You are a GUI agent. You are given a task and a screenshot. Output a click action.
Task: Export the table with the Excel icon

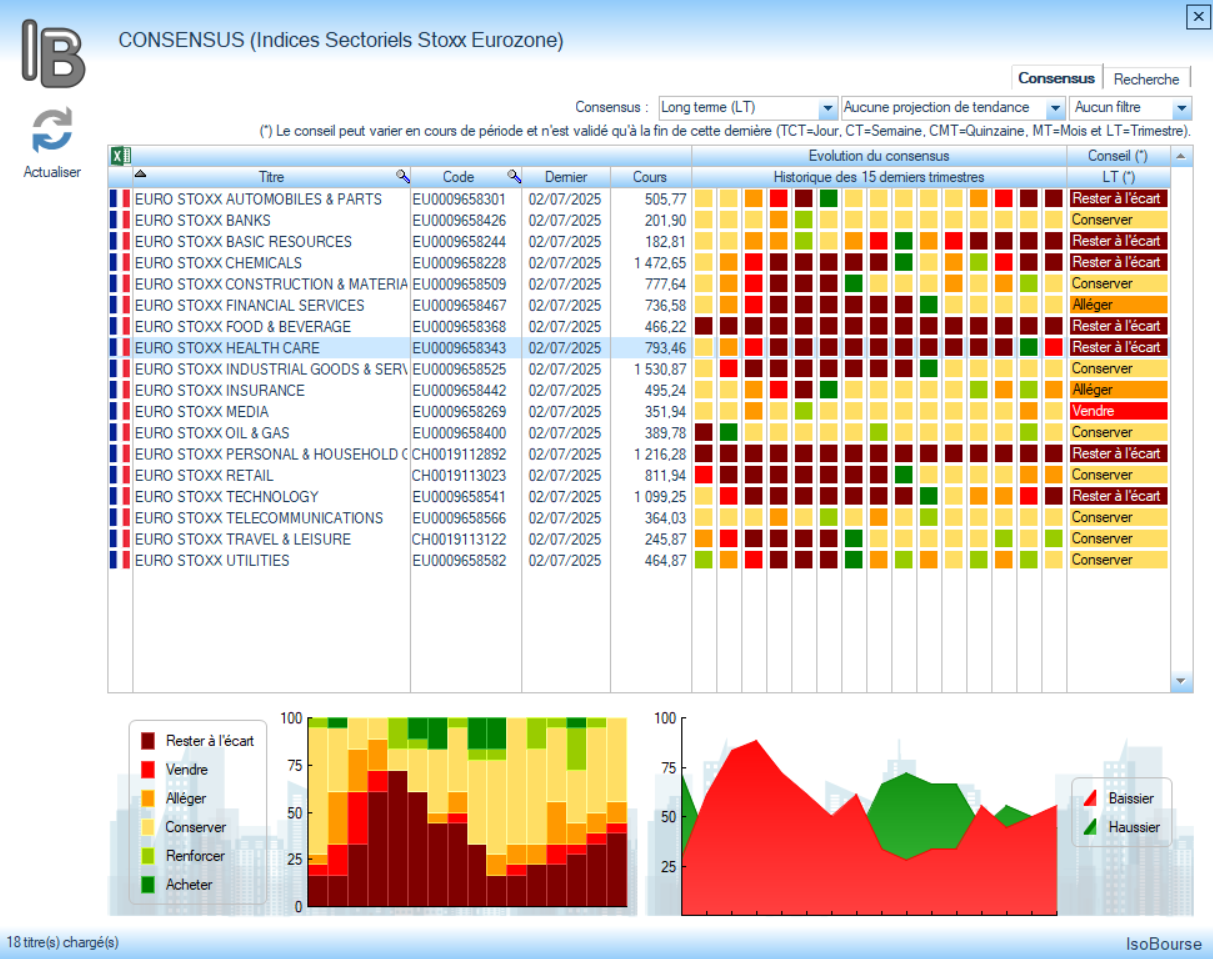pyautogui.click(x=120, y=155)
